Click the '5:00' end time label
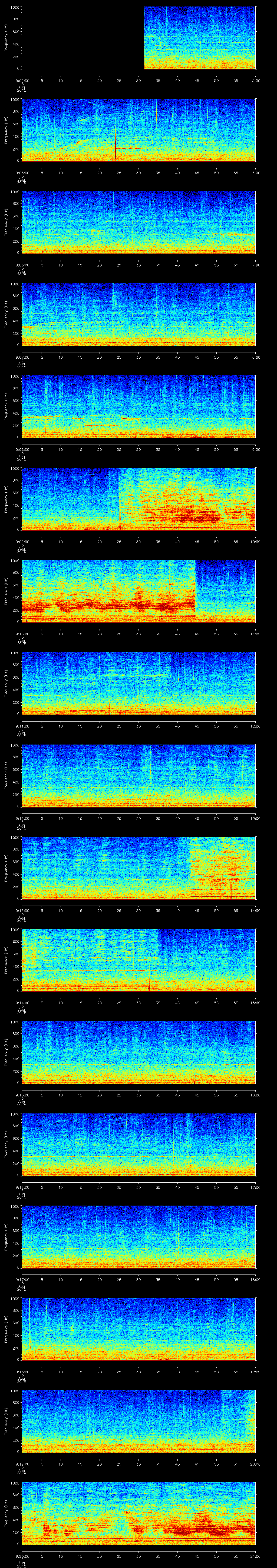Viewport: 277px width, 1568px height. tap(256, 80)
